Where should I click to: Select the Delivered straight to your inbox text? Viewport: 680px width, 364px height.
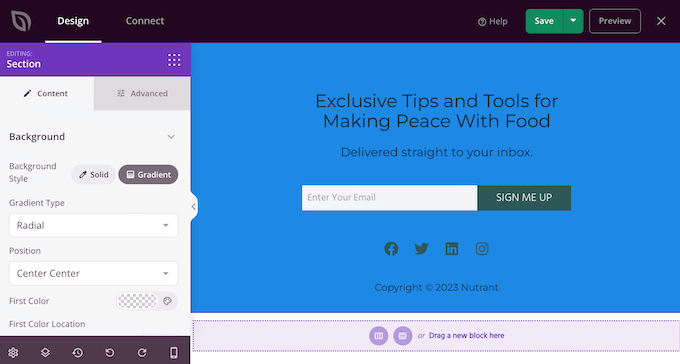[436, 152]
